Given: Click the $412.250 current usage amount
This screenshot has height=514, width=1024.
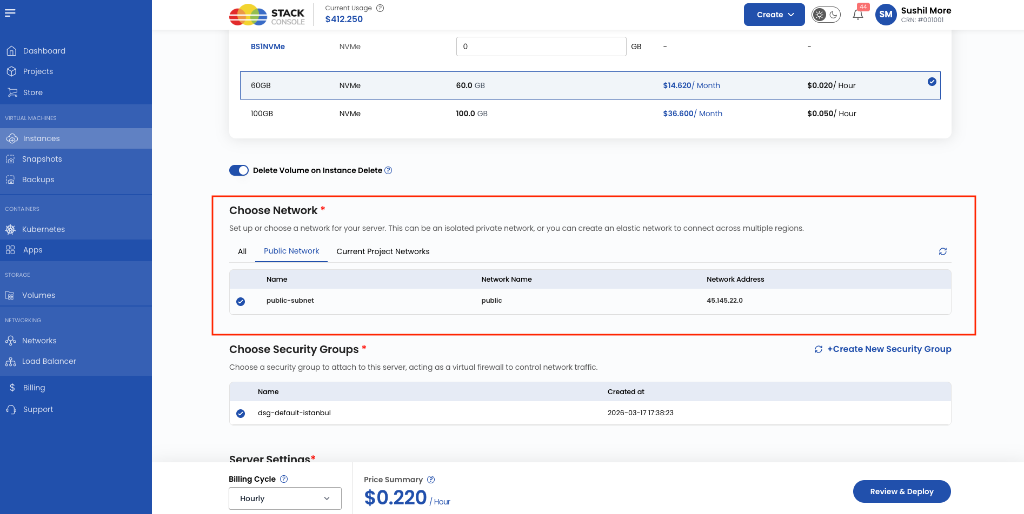Looking at the screenshot, I should tap(344, 20).
